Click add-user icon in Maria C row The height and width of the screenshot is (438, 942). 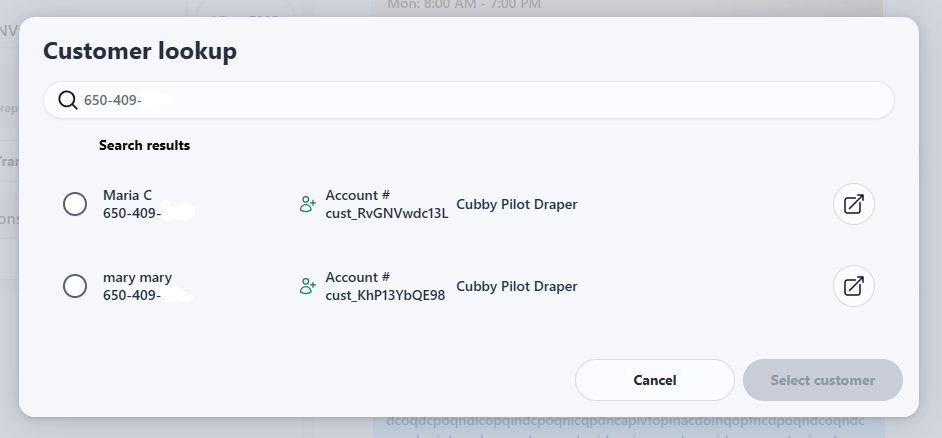308,204
